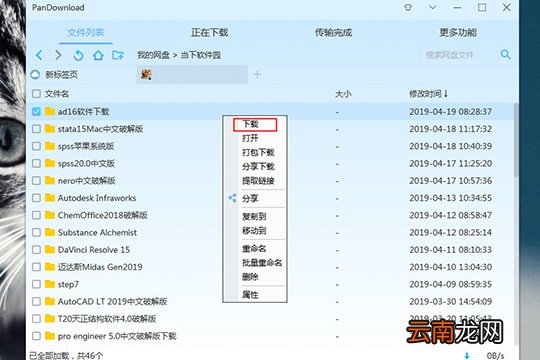Click the back navigation arrow
540x360 pixels.
coord(39,55)
